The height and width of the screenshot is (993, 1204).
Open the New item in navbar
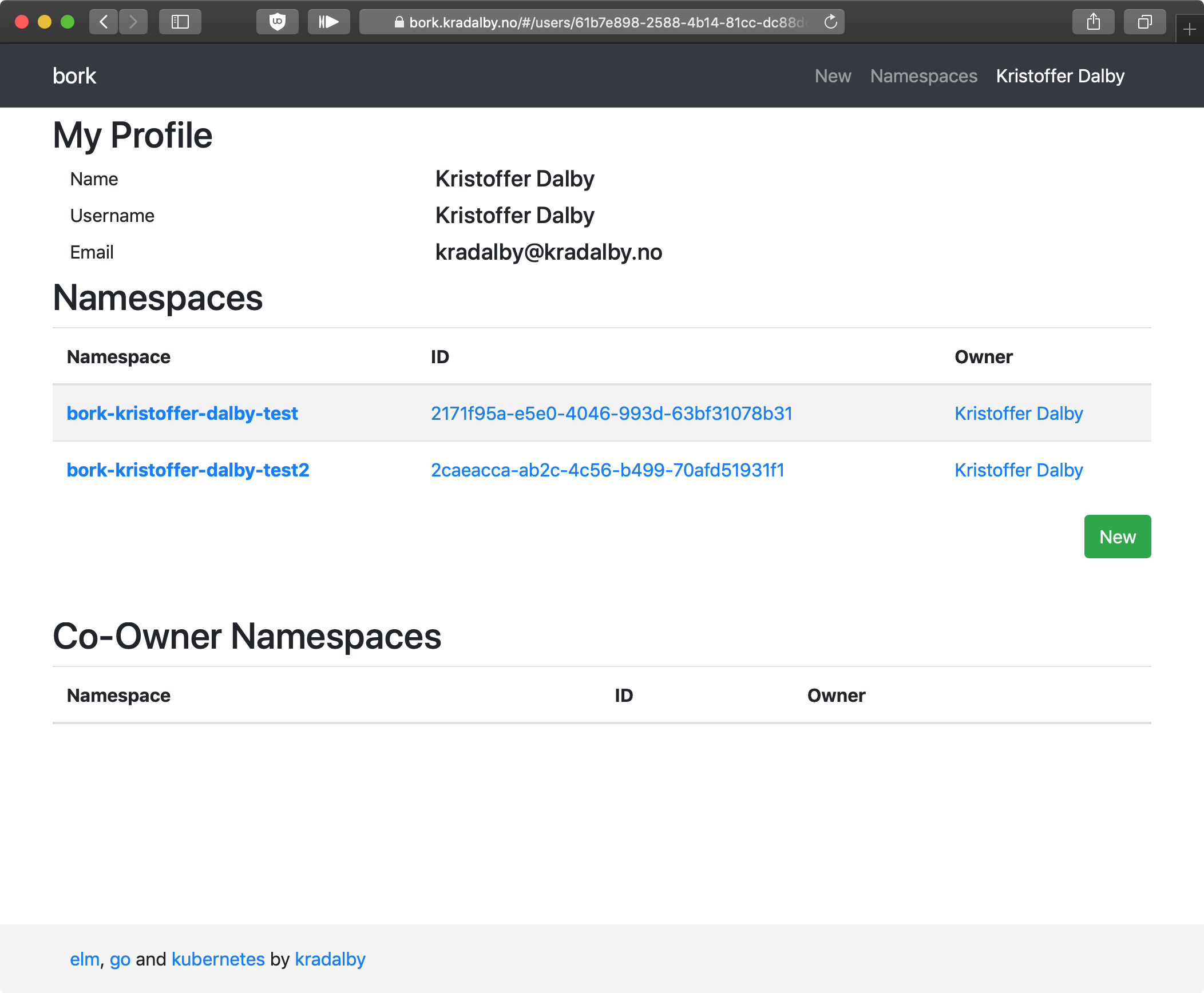click(x=833, y=76)
